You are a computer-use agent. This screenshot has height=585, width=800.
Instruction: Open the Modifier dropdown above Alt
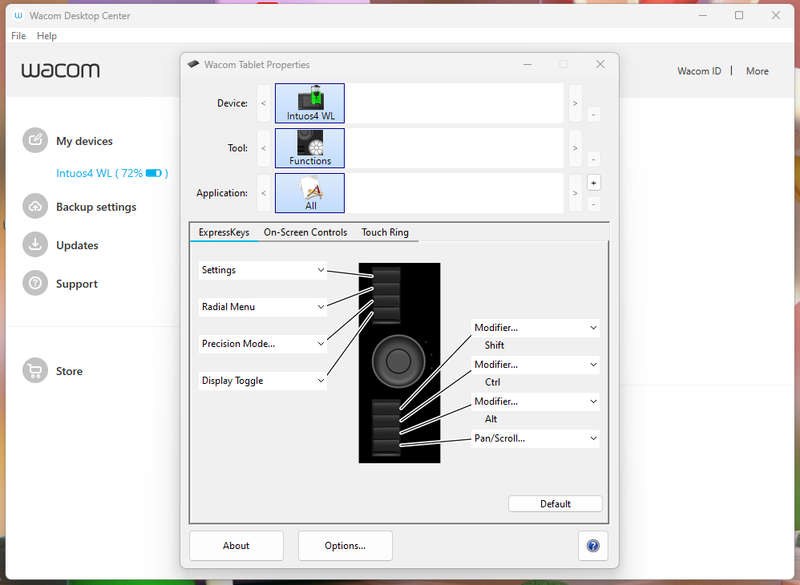(x=535, y=402)
